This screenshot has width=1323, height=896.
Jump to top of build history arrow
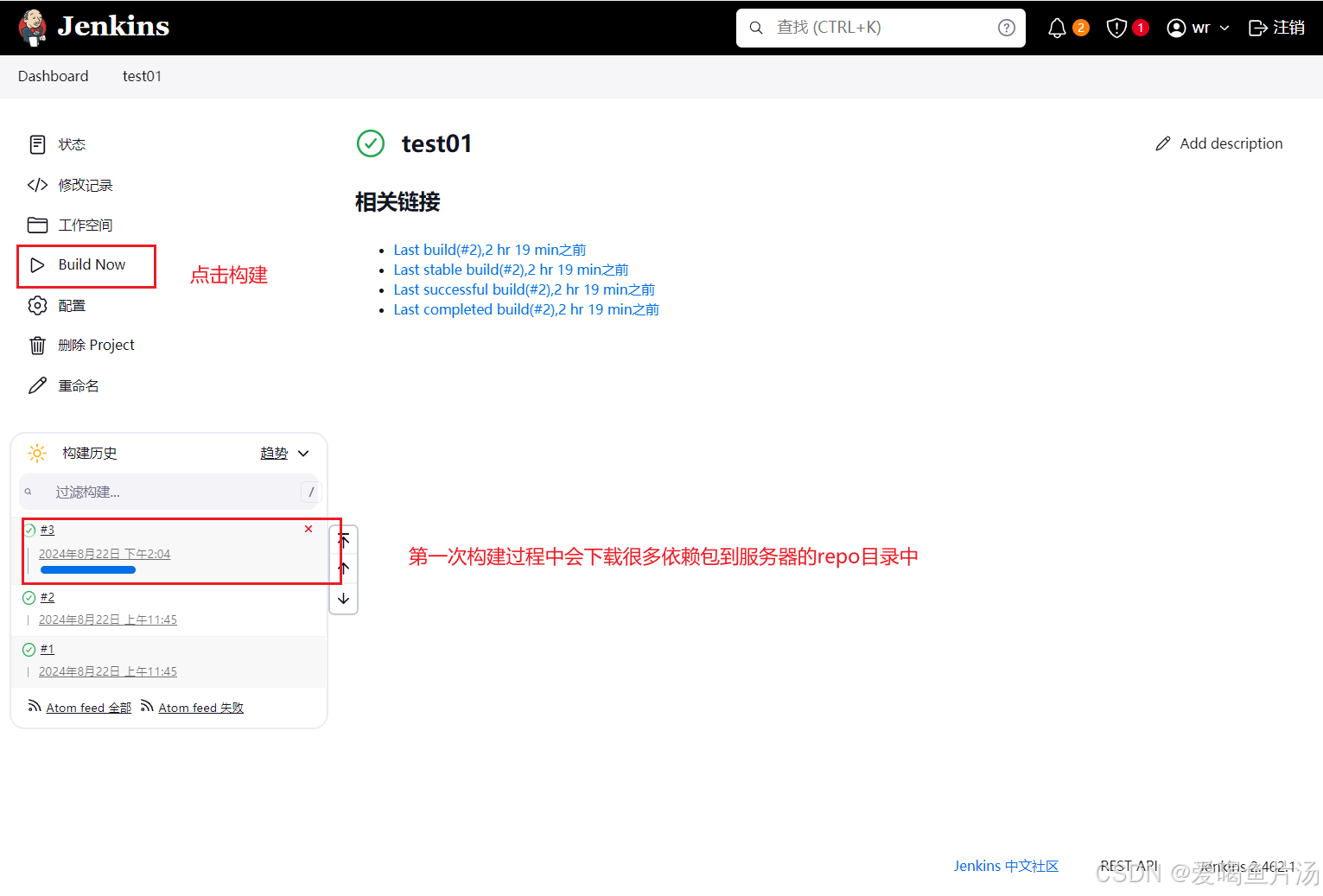(344, 540)
